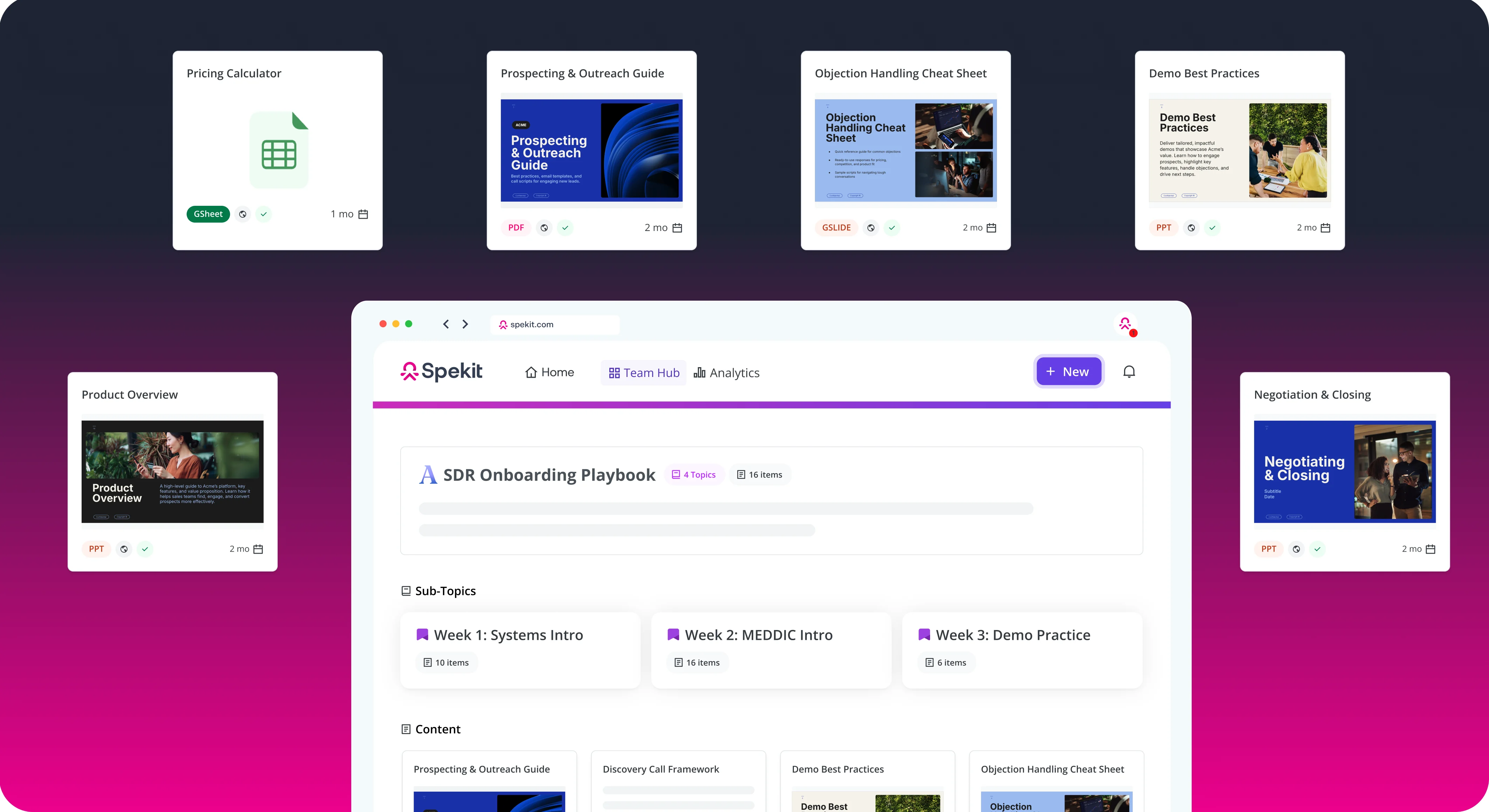Screen dimensions: 1489x812
Task: Click the spekit.com address bar
Action: [x=555, y=324]
